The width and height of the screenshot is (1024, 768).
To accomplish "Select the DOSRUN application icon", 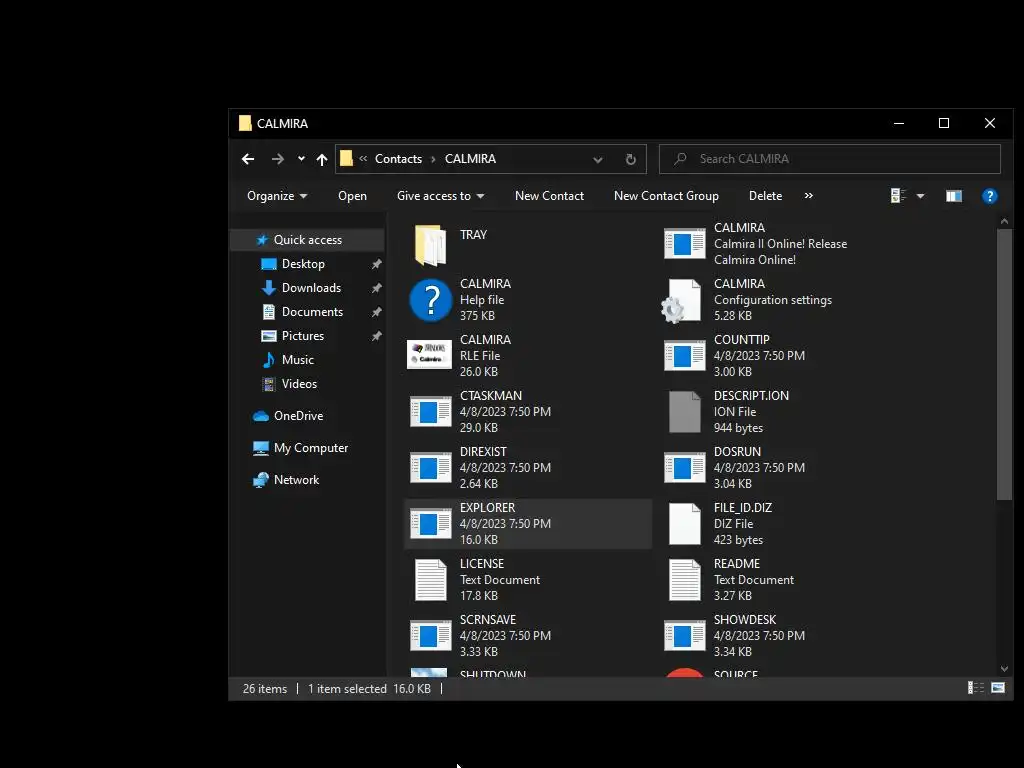I will (684, 468).
